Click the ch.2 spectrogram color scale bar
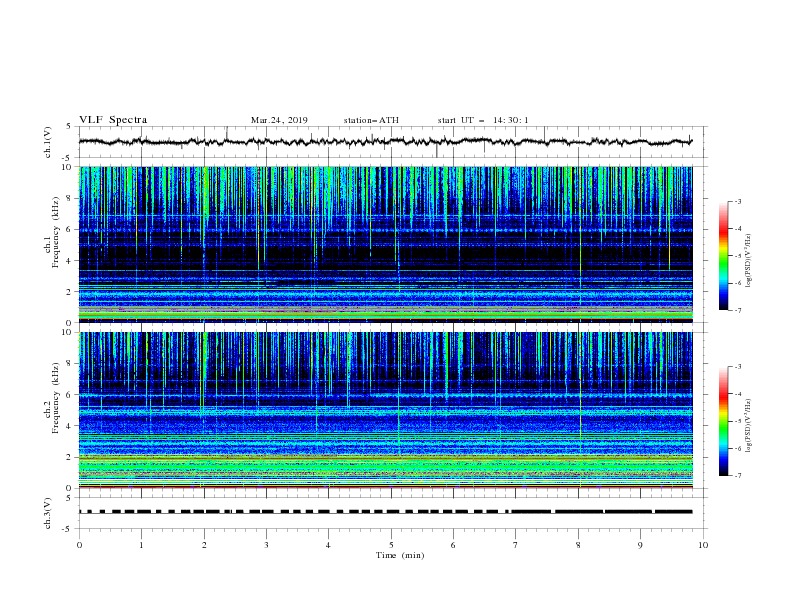This screenshot has height=612, width=792. tap(723, 421)
